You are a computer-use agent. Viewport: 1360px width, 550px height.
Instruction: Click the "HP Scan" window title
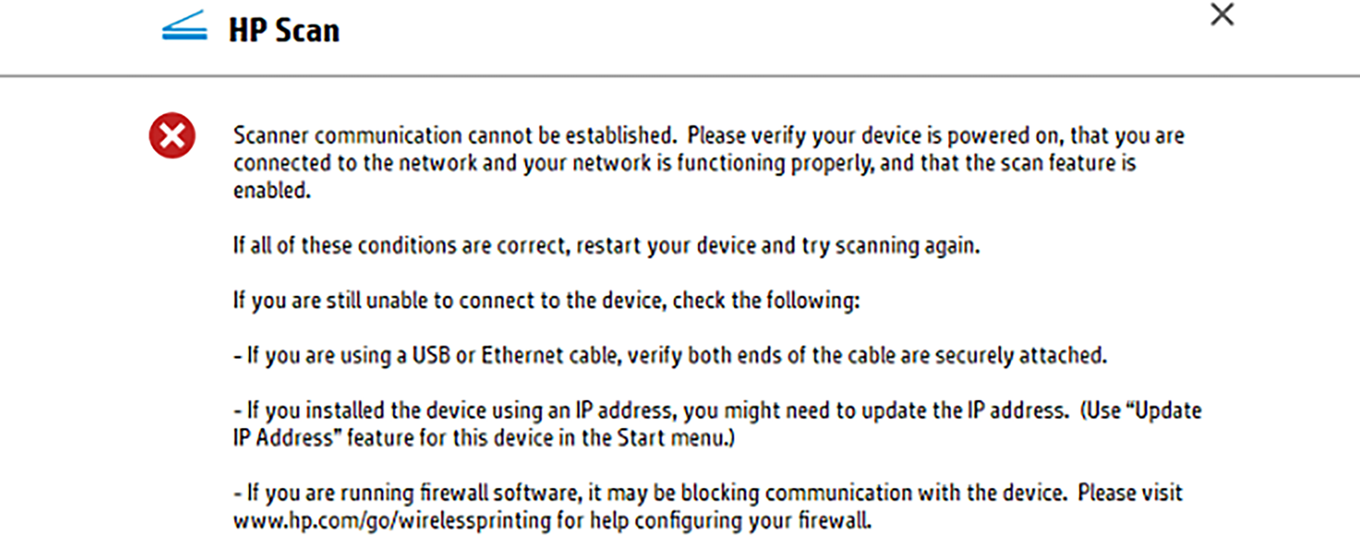coord(284,29)
